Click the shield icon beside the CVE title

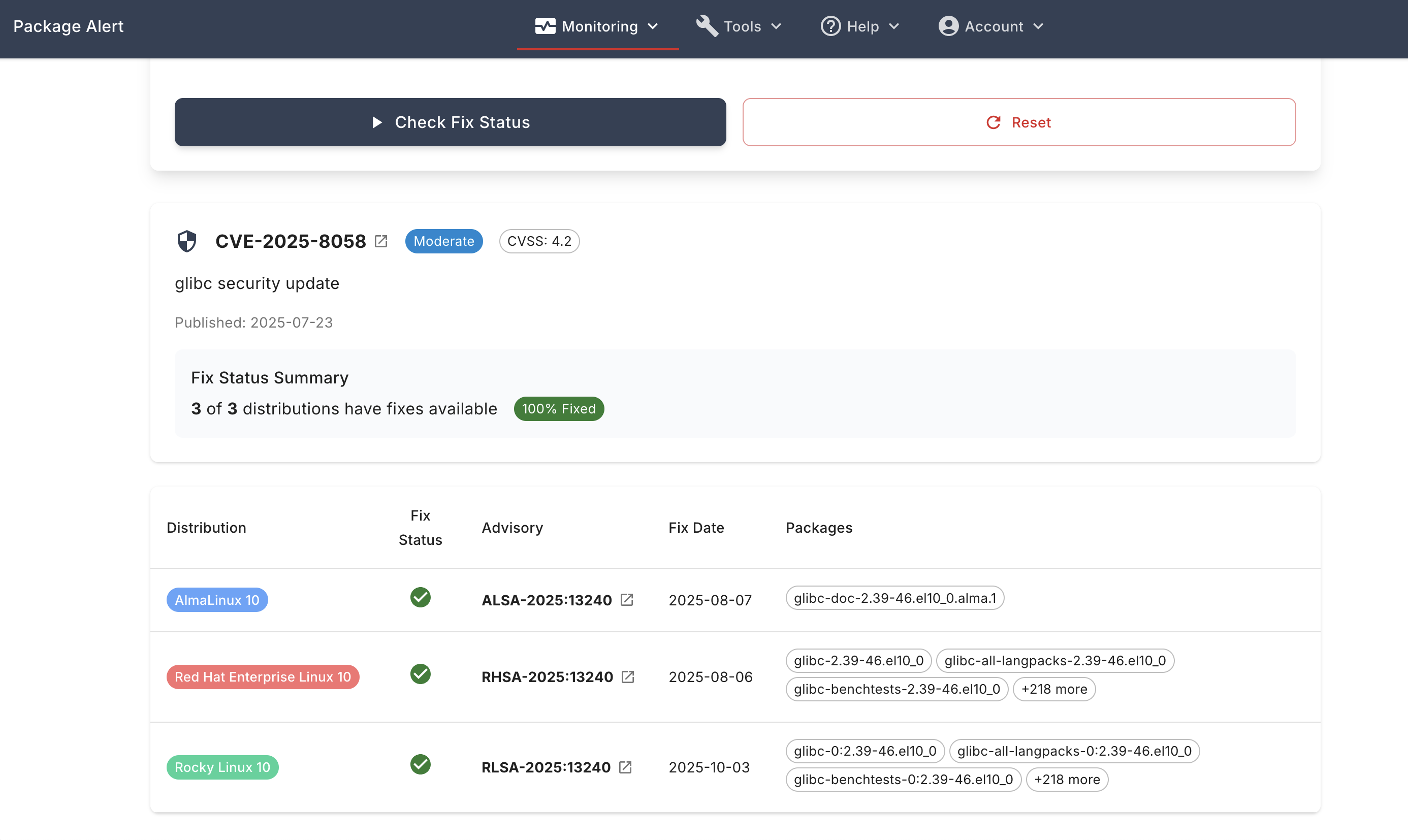pos(187,241)
